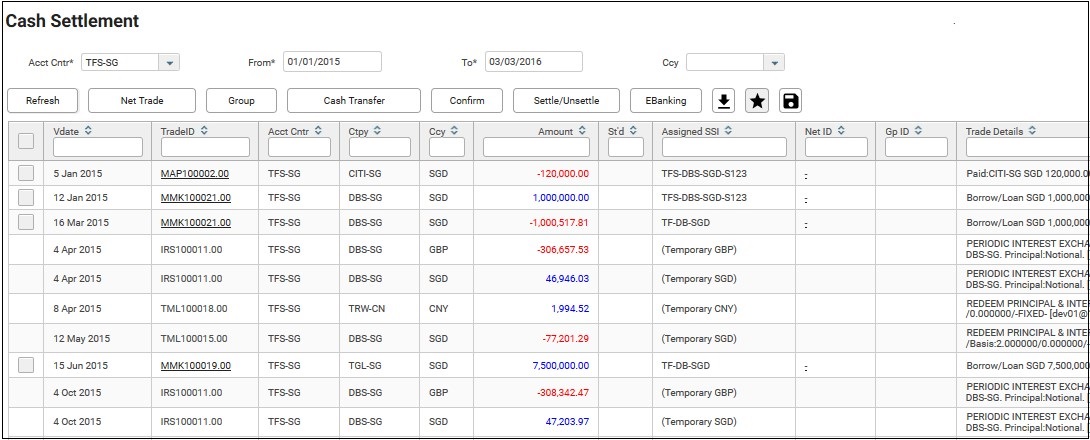
Task: Click the download icon button
Action: 724,101
